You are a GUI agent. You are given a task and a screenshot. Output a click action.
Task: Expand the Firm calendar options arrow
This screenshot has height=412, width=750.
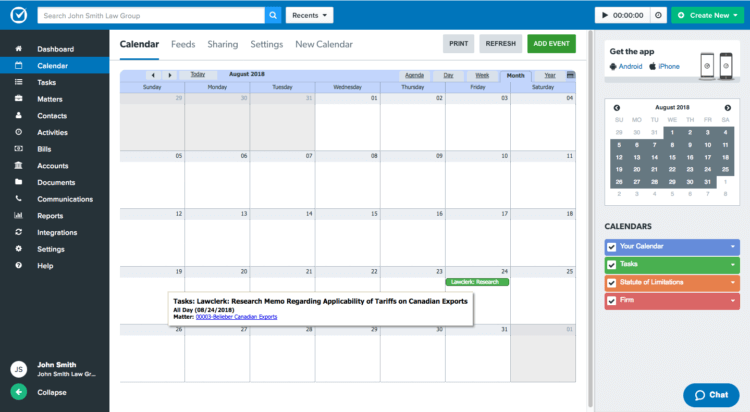point(732,302)
